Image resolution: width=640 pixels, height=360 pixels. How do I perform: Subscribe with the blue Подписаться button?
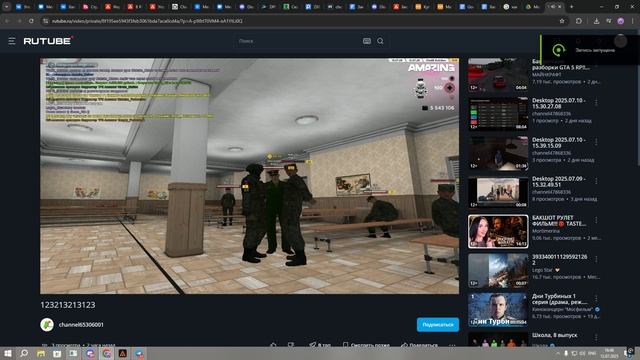[438, 324]
